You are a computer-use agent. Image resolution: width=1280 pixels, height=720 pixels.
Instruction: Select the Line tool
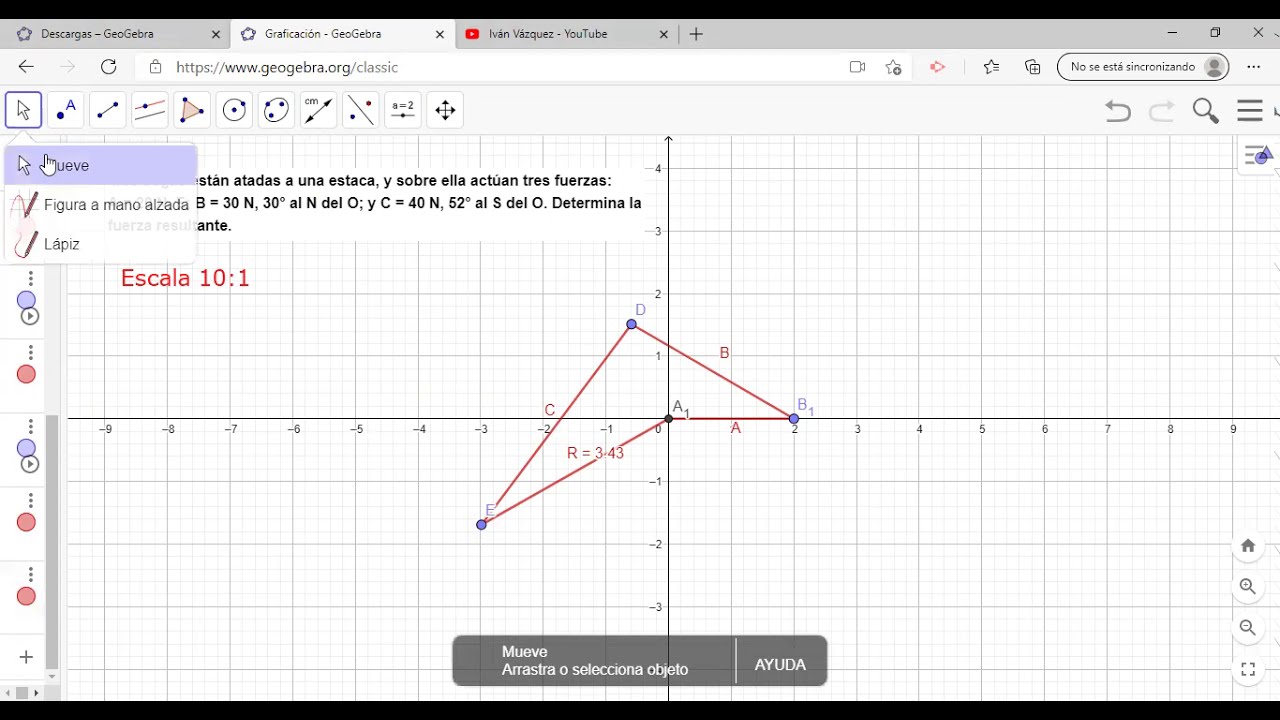point(108,110)
